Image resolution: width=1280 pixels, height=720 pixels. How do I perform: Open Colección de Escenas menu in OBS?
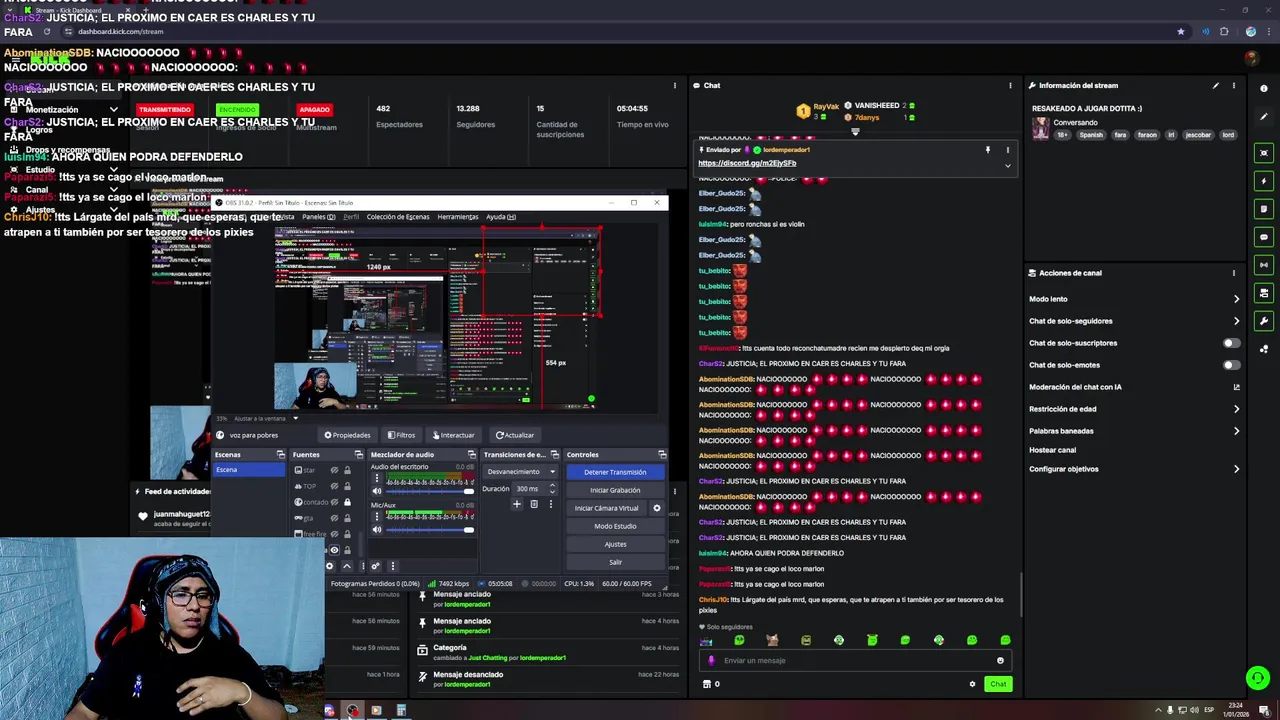pos(398,217)
